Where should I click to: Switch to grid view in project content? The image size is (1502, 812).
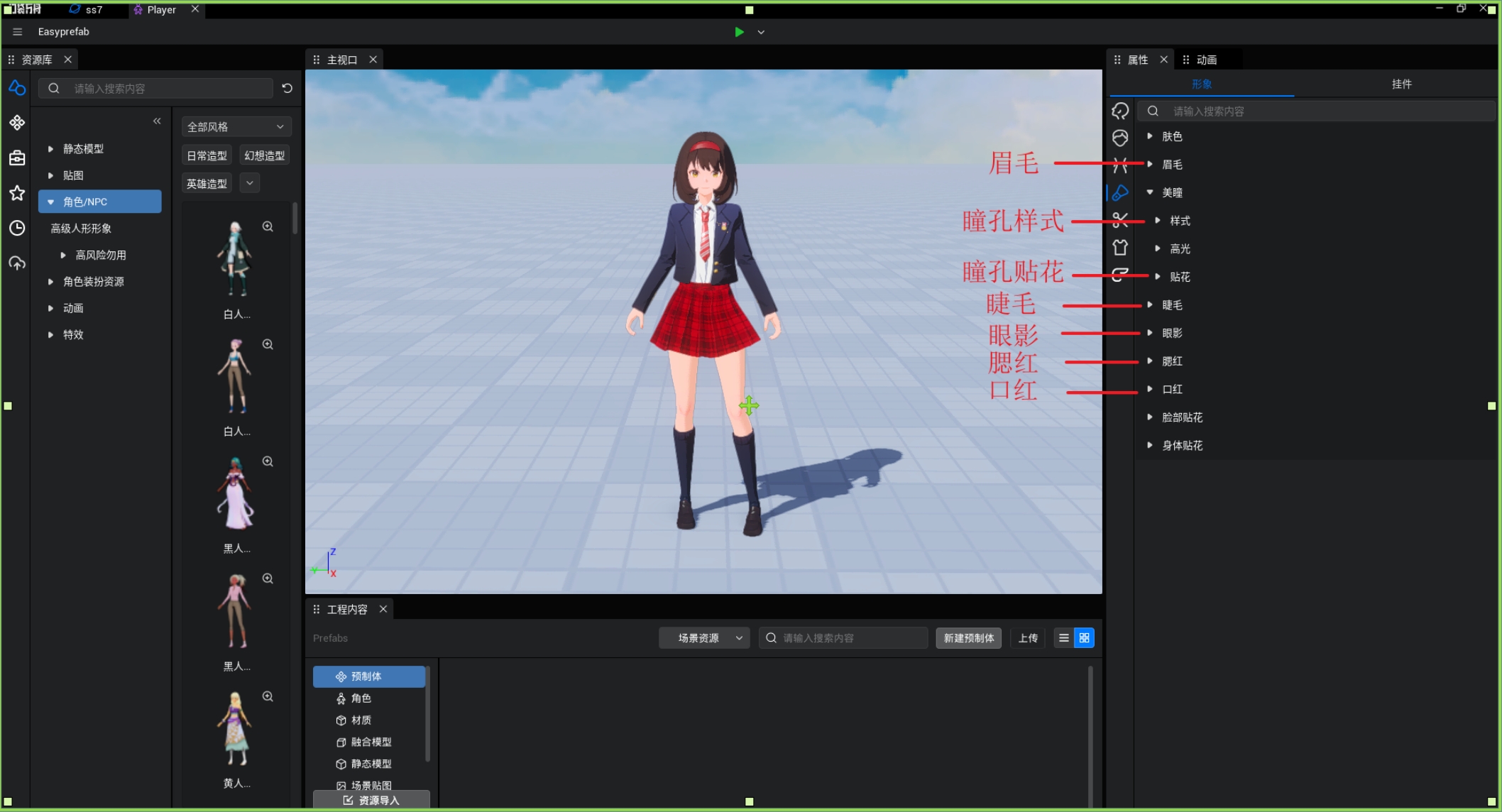1084,638
